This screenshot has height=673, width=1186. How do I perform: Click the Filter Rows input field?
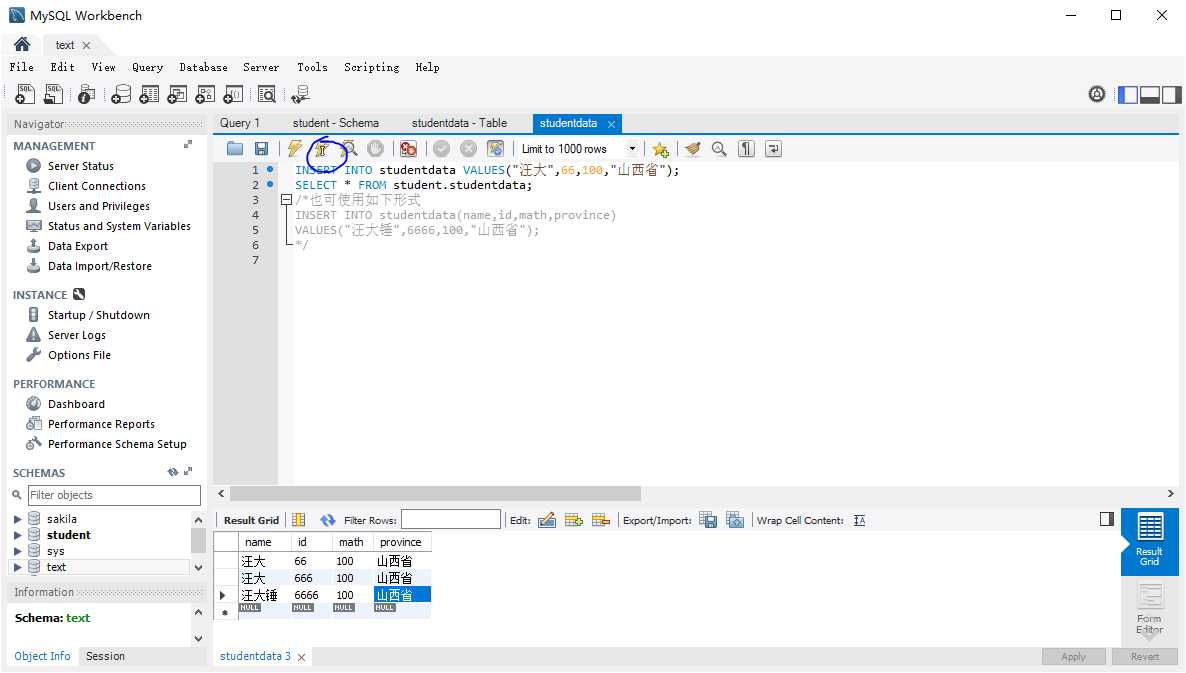pyautogui.click(x=451, y=519)
